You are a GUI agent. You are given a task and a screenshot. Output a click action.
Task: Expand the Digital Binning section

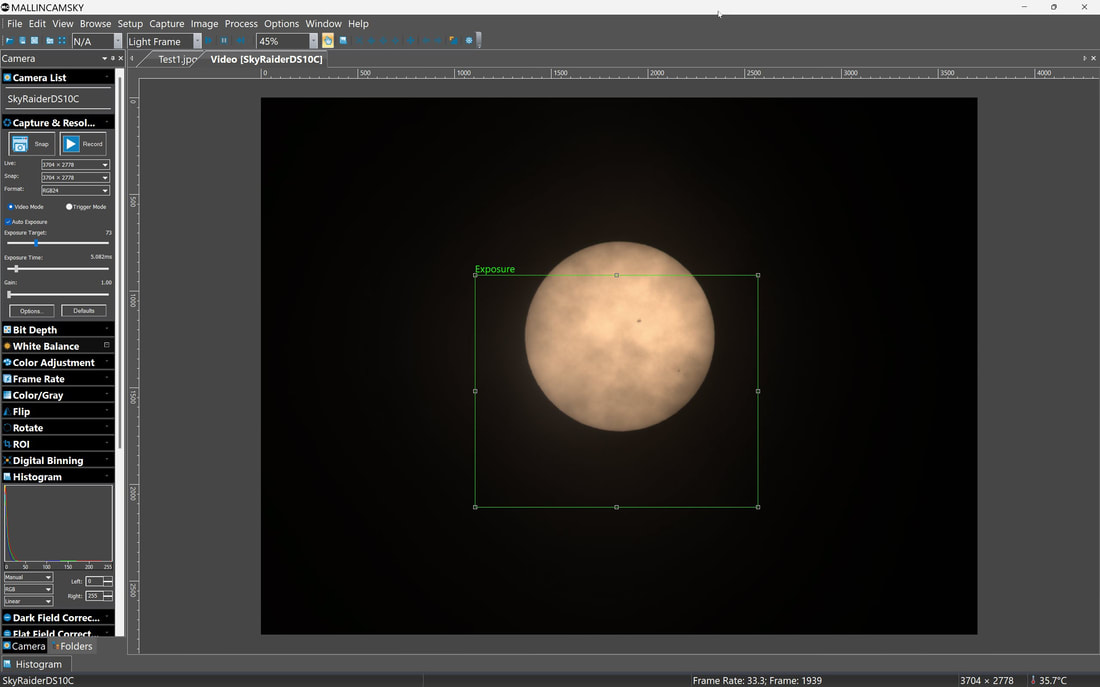coord(107,460)
